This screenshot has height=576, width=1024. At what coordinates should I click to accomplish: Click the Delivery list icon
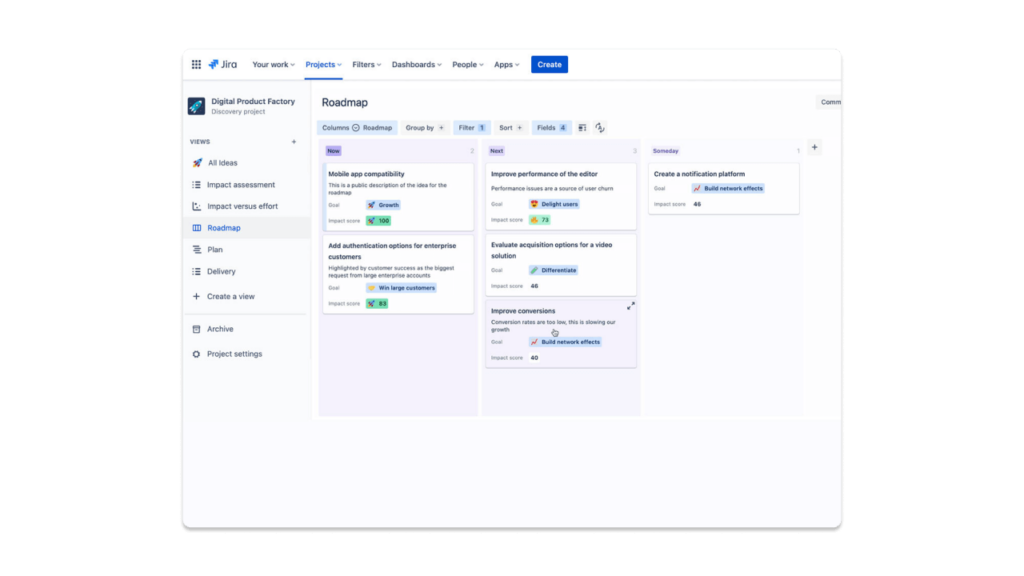coord(196,272)
